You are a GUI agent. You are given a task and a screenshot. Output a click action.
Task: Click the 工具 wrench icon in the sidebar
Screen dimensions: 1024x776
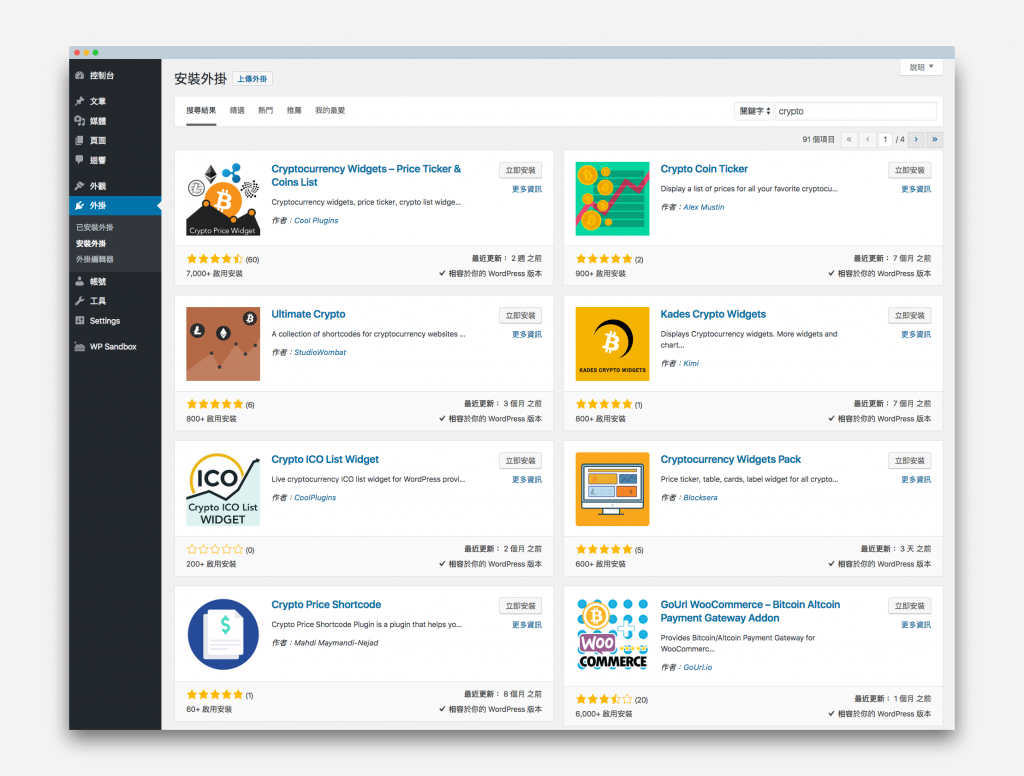80,300
